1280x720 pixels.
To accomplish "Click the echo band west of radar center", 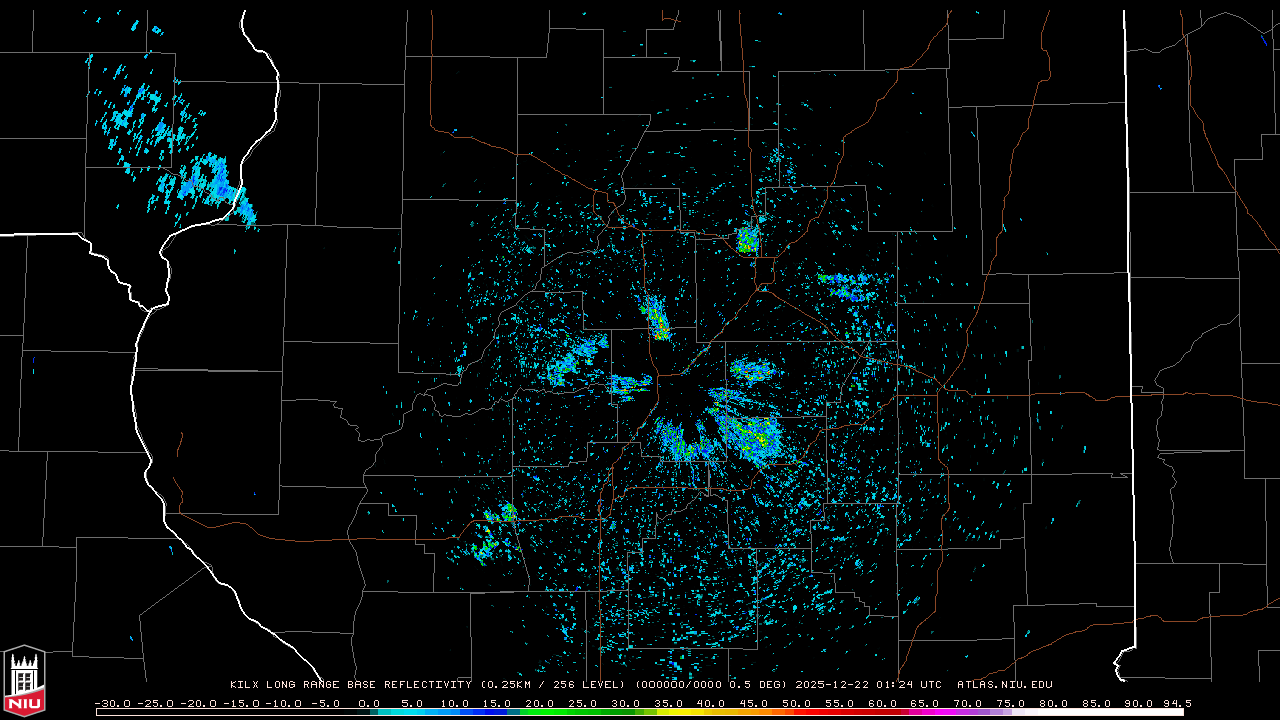I will point(575,362).
